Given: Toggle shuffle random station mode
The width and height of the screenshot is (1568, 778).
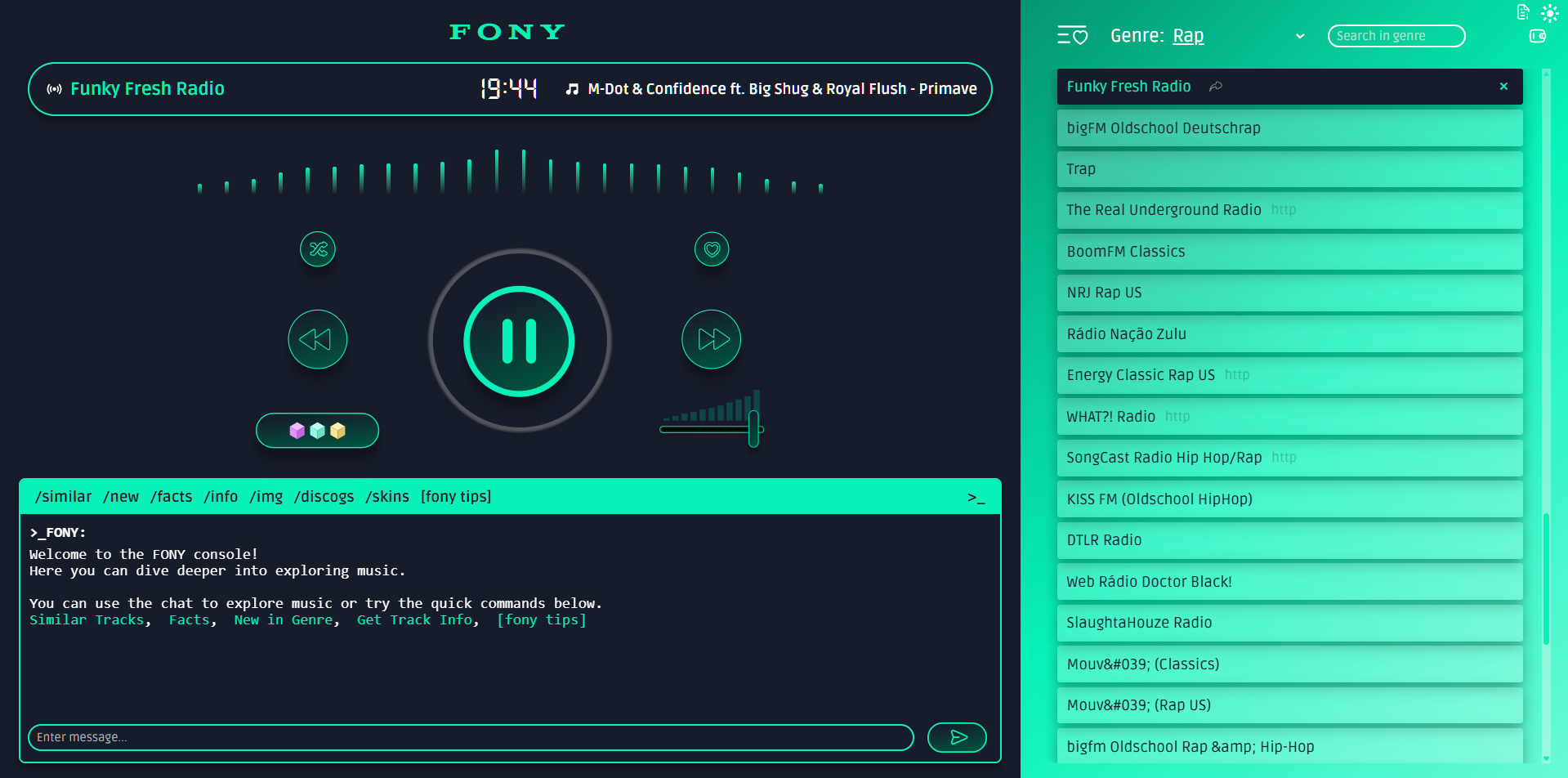Looking at the screenshot, I should click(x=318, y=249).
